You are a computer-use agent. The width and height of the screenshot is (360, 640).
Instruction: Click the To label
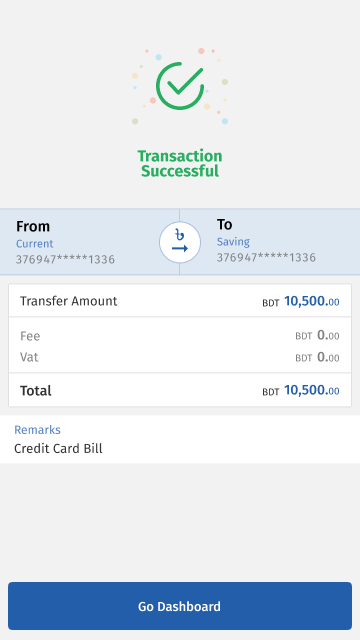[224, 224]
